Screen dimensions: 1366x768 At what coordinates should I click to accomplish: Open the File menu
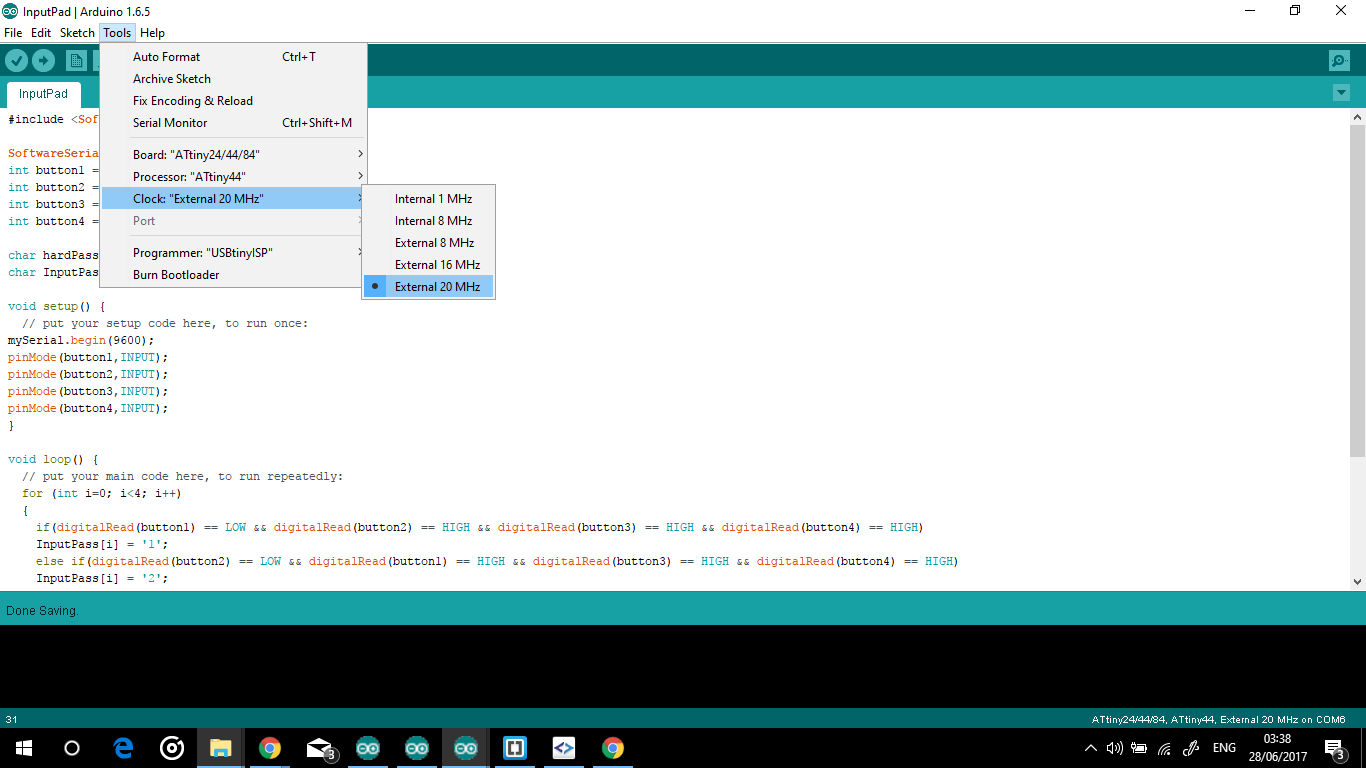(13, 33)
